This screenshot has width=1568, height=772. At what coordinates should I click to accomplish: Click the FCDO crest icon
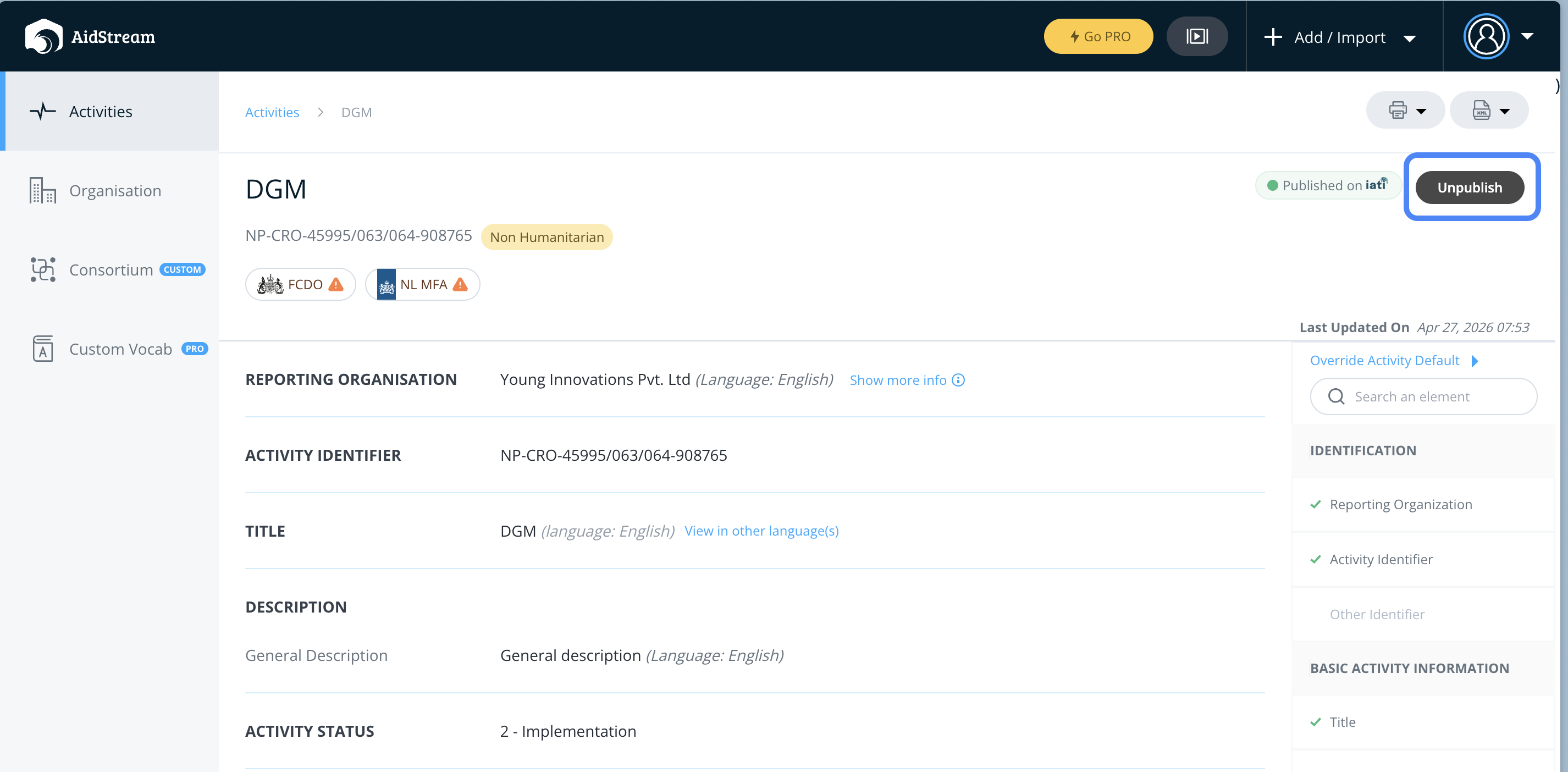[x=270, y=284]
